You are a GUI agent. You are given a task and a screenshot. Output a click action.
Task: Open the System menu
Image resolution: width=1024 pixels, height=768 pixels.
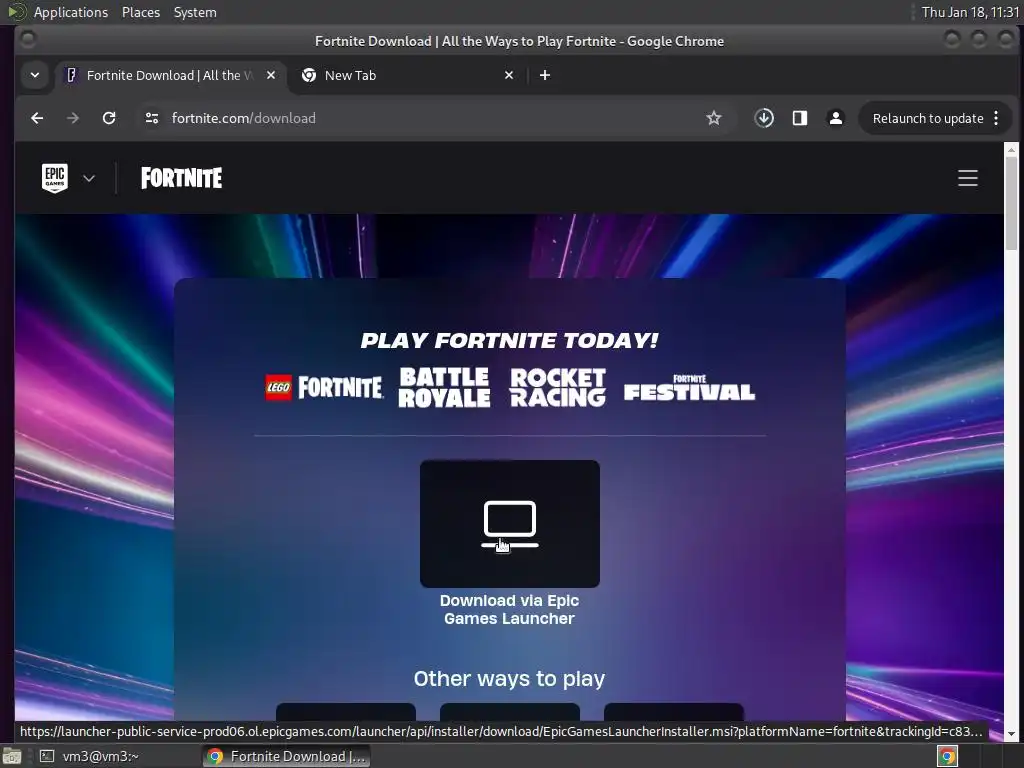click(x=195, y=12)
